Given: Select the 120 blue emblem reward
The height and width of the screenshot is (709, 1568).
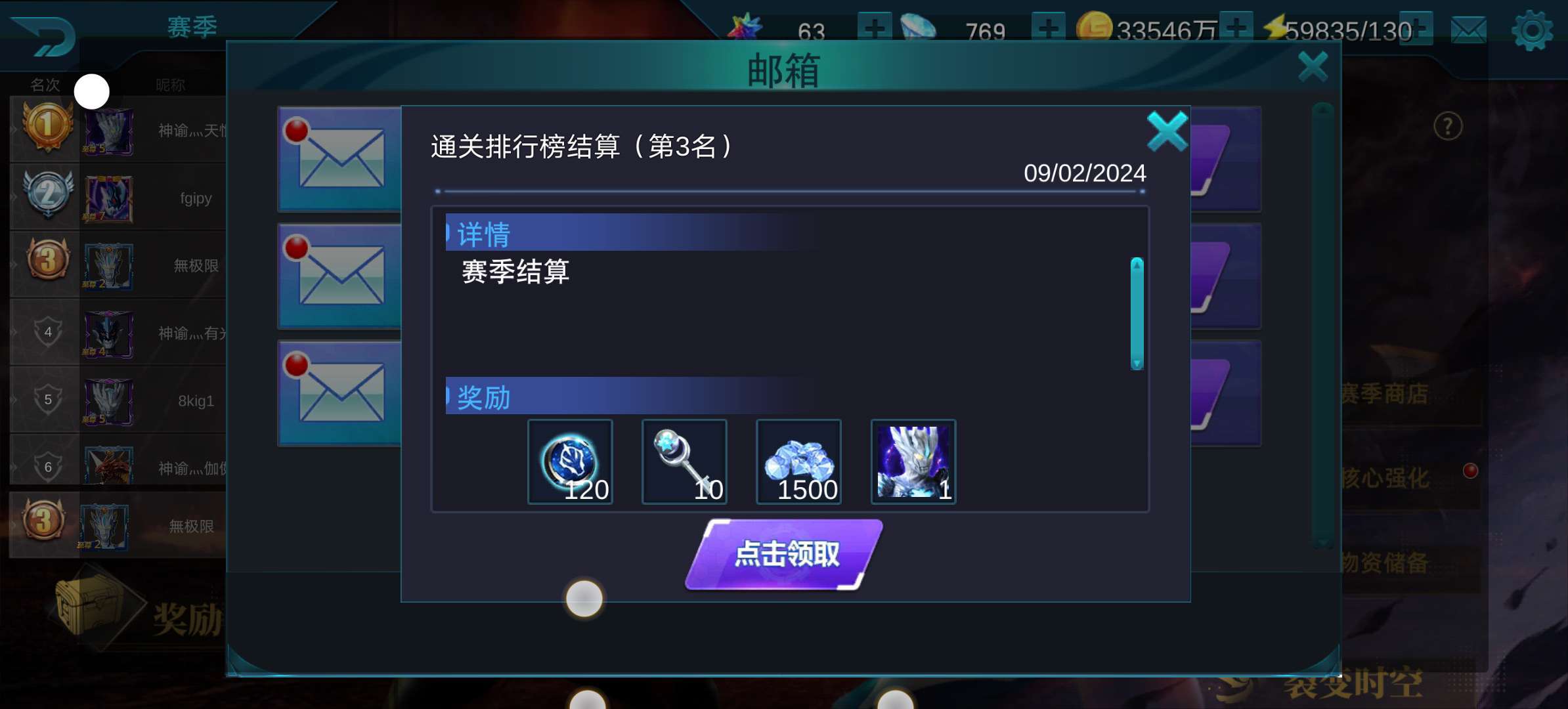Looking at the screenshot, I should 570,462.
